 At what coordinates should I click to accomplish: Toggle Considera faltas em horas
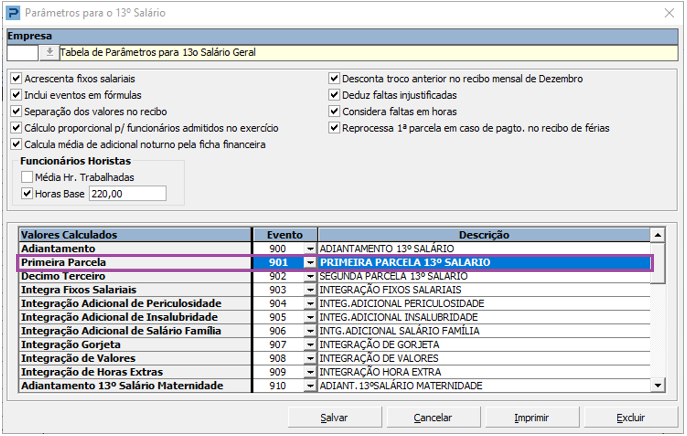click(x=335, y=111)
